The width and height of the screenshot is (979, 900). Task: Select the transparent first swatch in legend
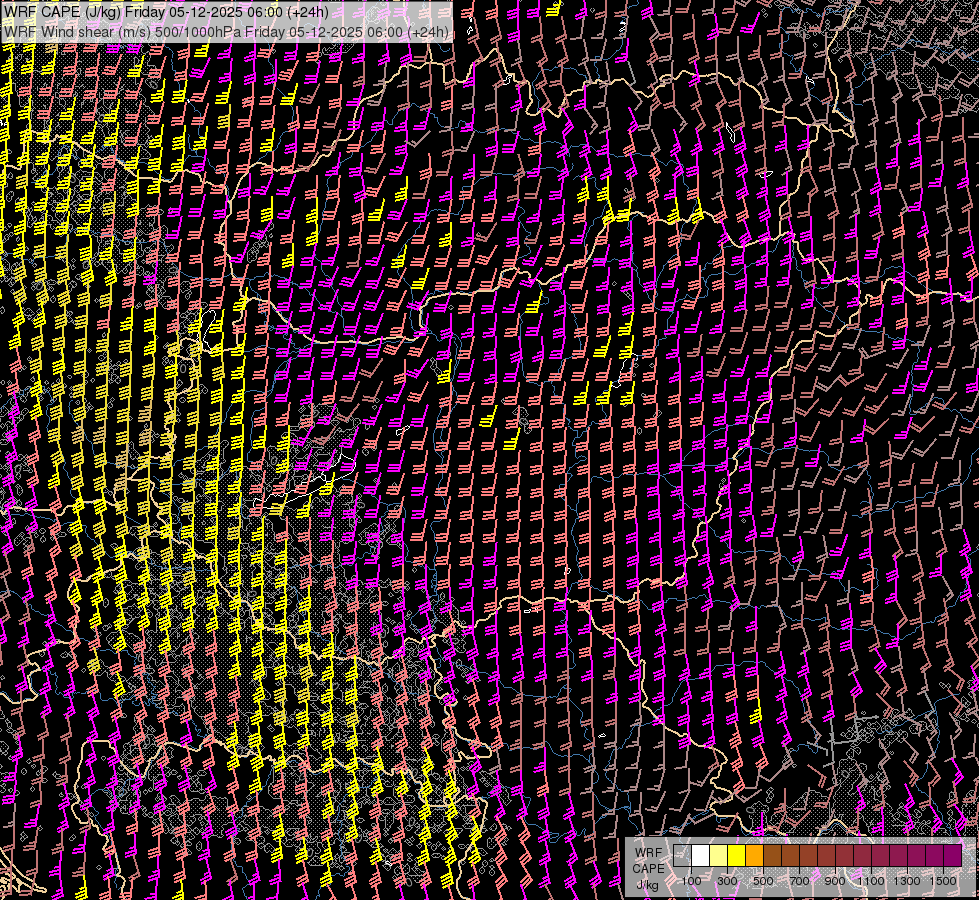click(x=682, y=855)
